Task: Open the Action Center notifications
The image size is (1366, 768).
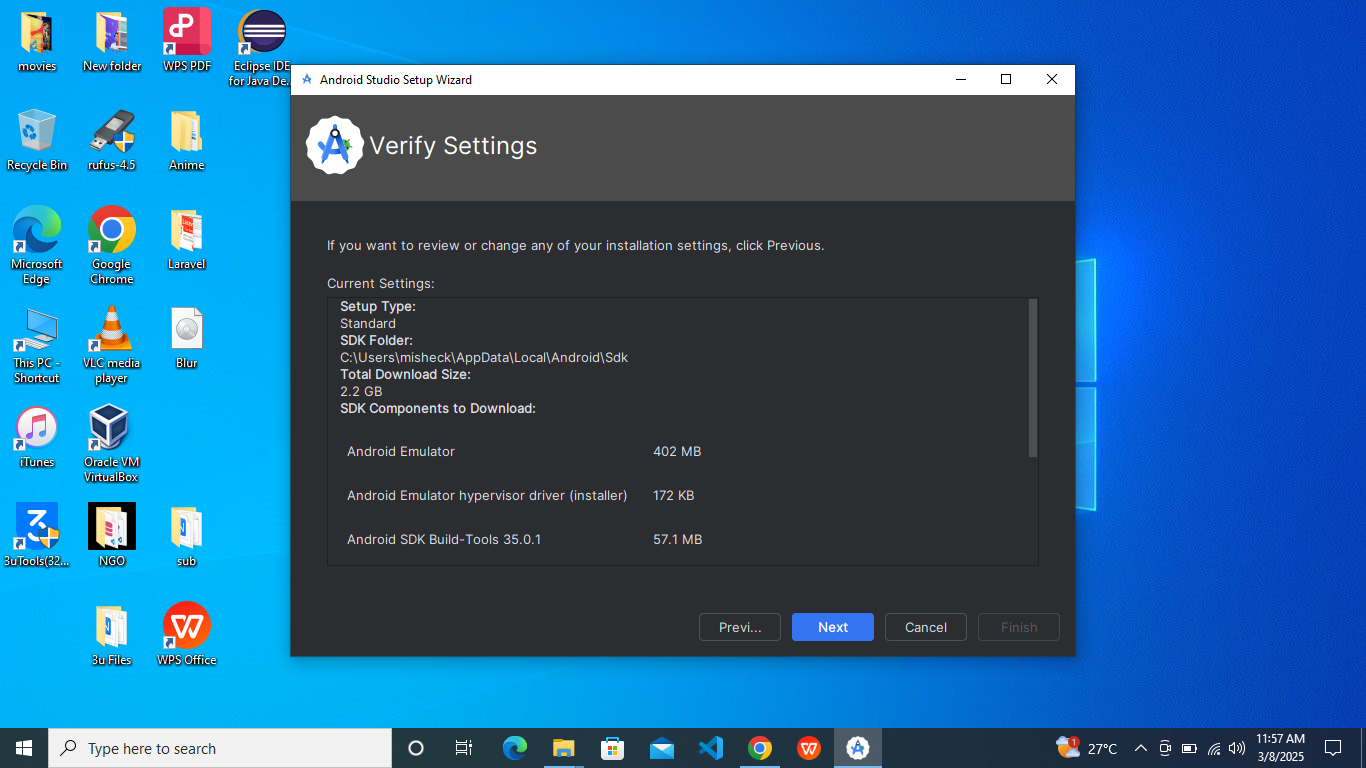Action: 1332,748
